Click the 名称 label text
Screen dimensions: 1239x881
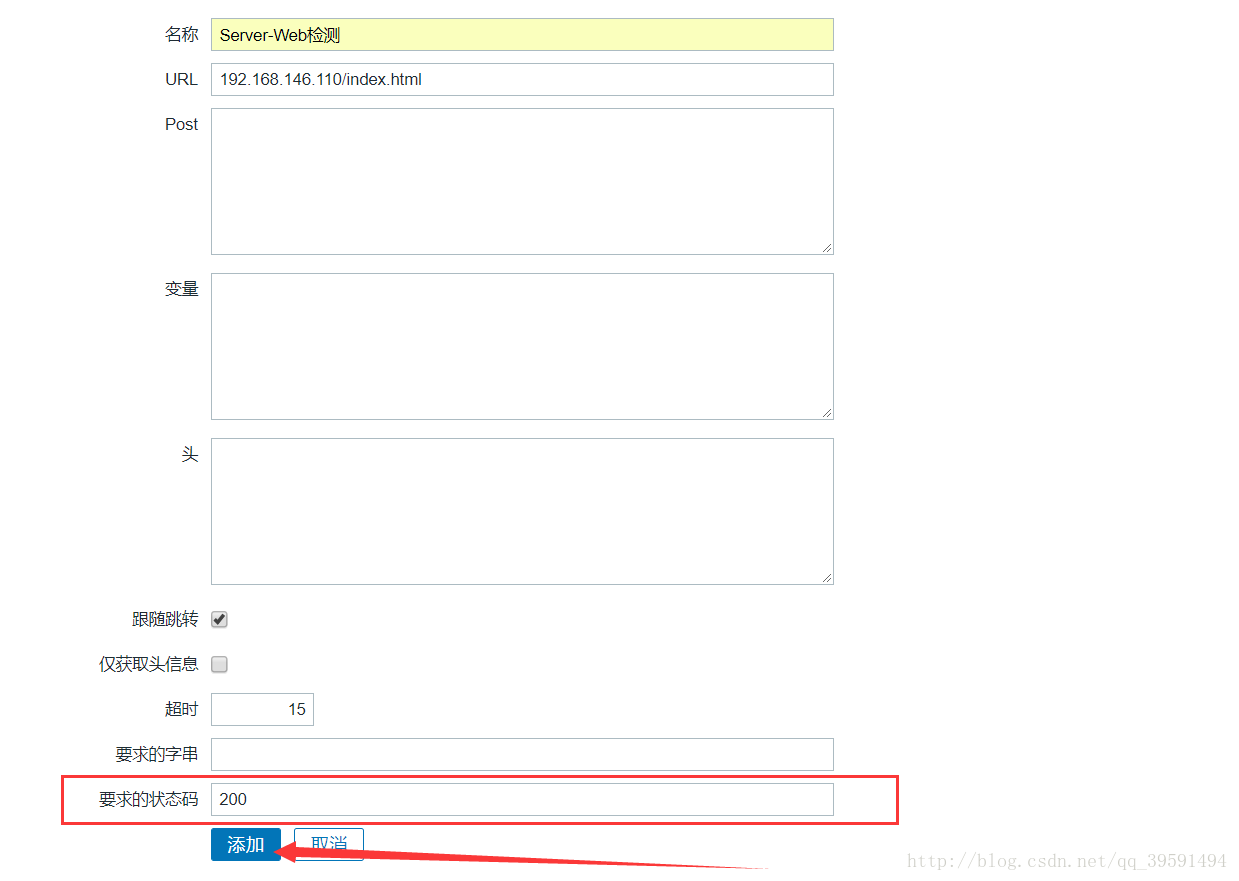pyautogui.click(x=181, y=35)
